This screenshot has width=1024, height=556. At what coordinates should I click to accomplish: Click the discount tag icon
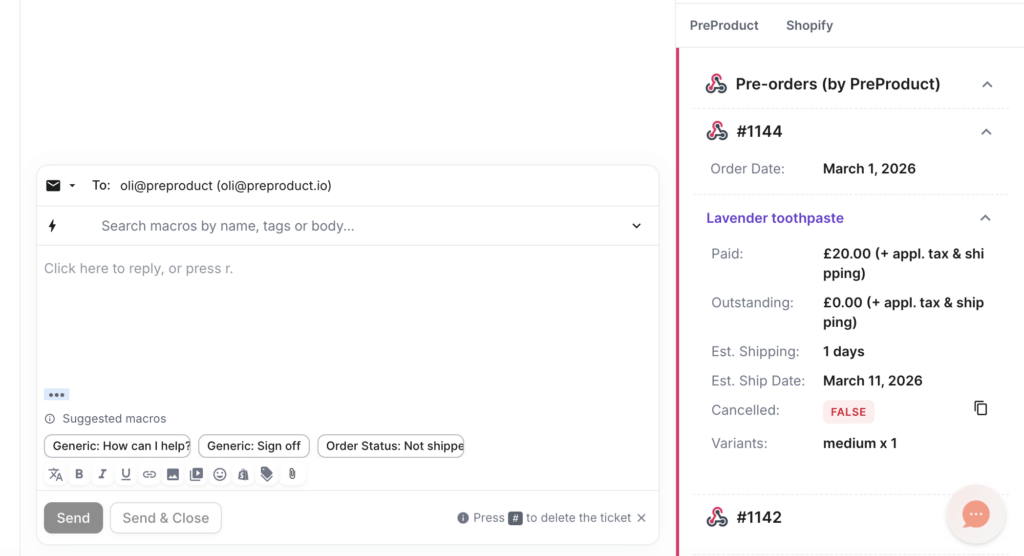[267, 474]
